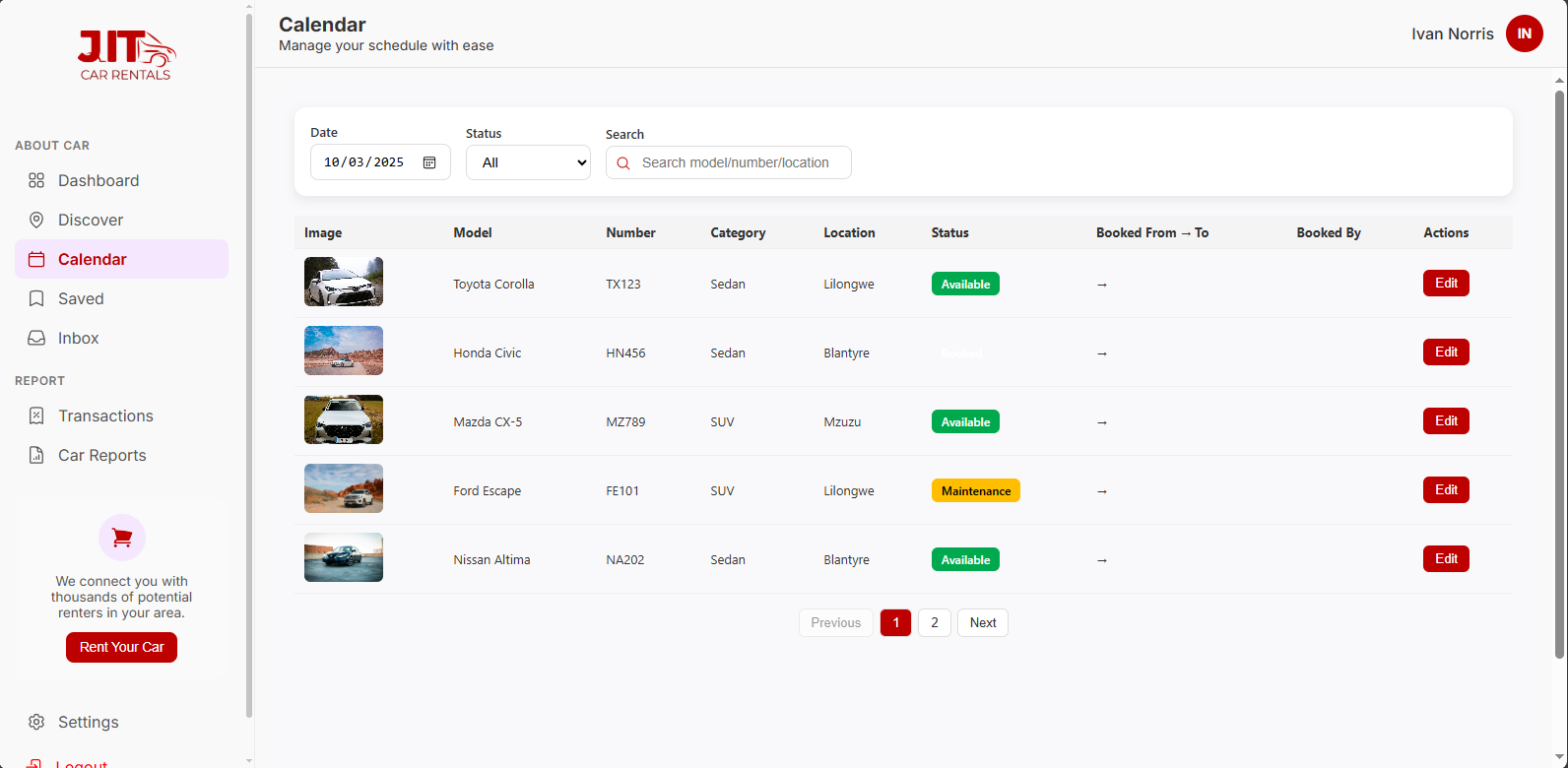Click the Settings gear icon
Viewport: 1568px width, 768px height.
tap(36, 722)
